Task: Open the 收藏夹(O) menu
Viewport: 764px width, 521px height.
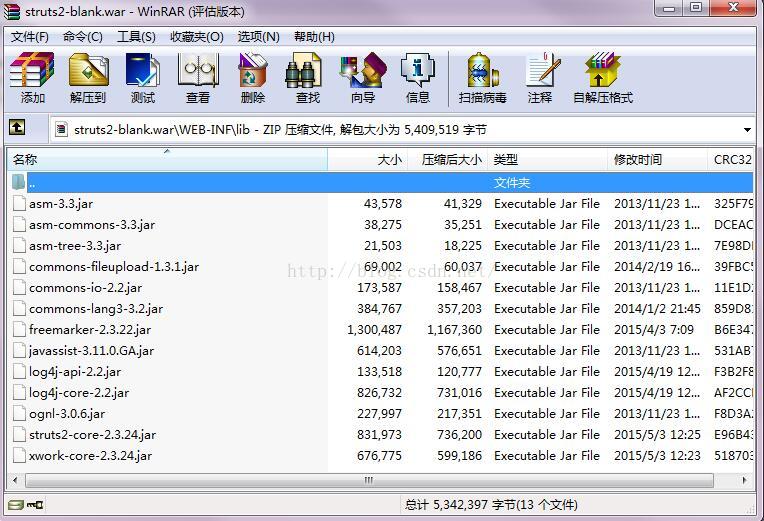Action: pos(197,37)
